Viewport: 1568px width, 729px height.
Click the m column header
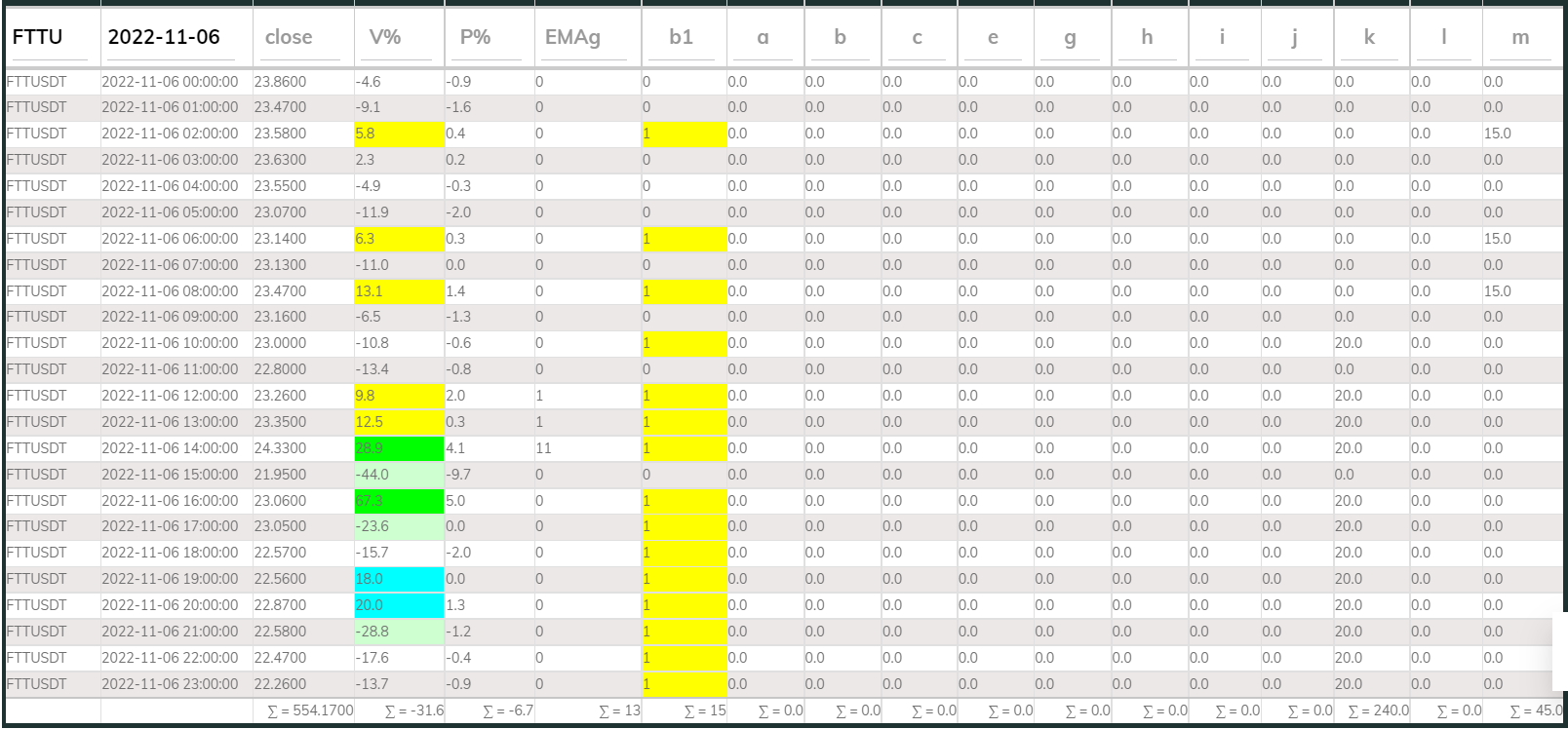pyautogui.click(x=1520, y=37)
